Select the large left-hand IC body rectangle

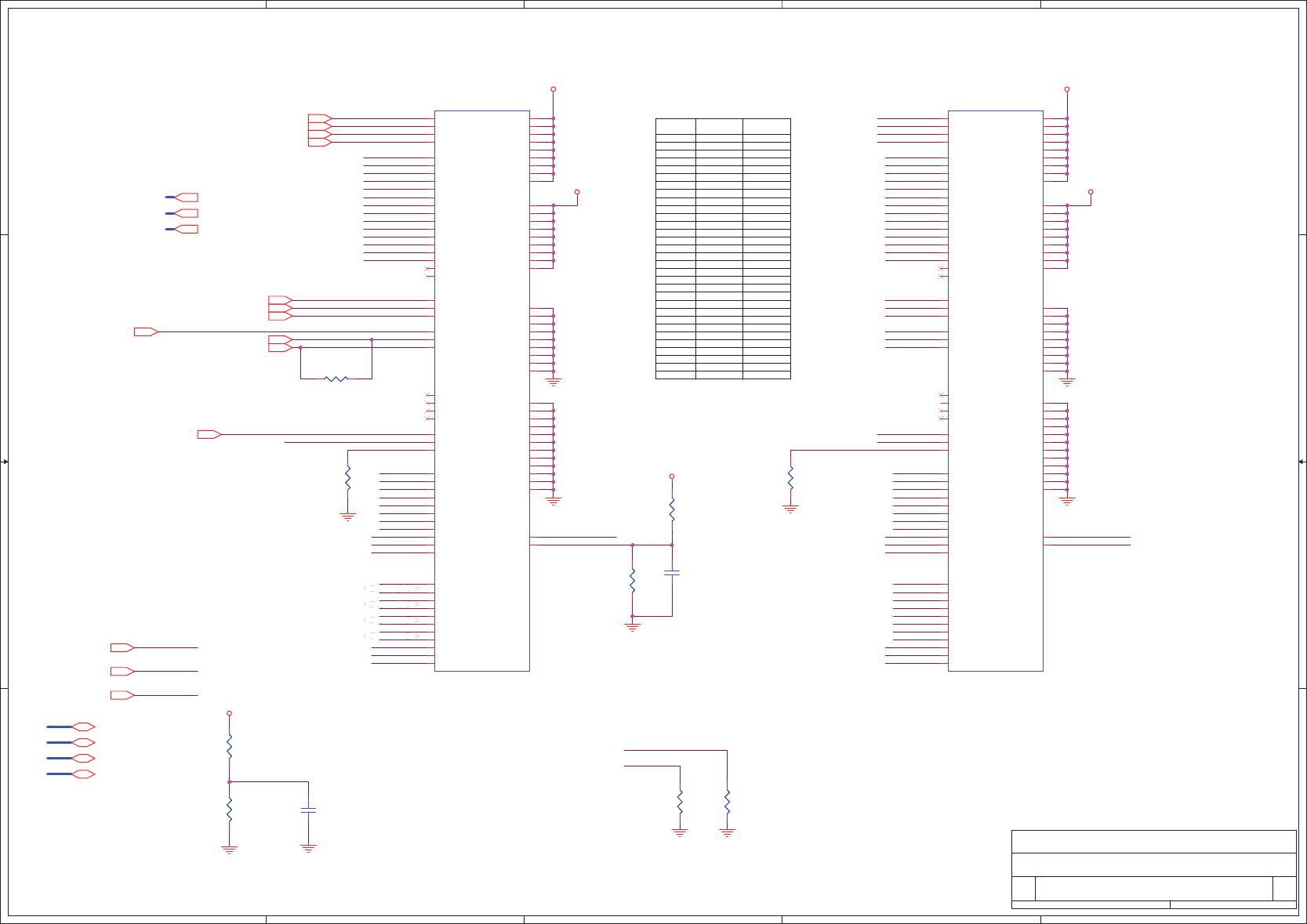click(x=482, y=391)
